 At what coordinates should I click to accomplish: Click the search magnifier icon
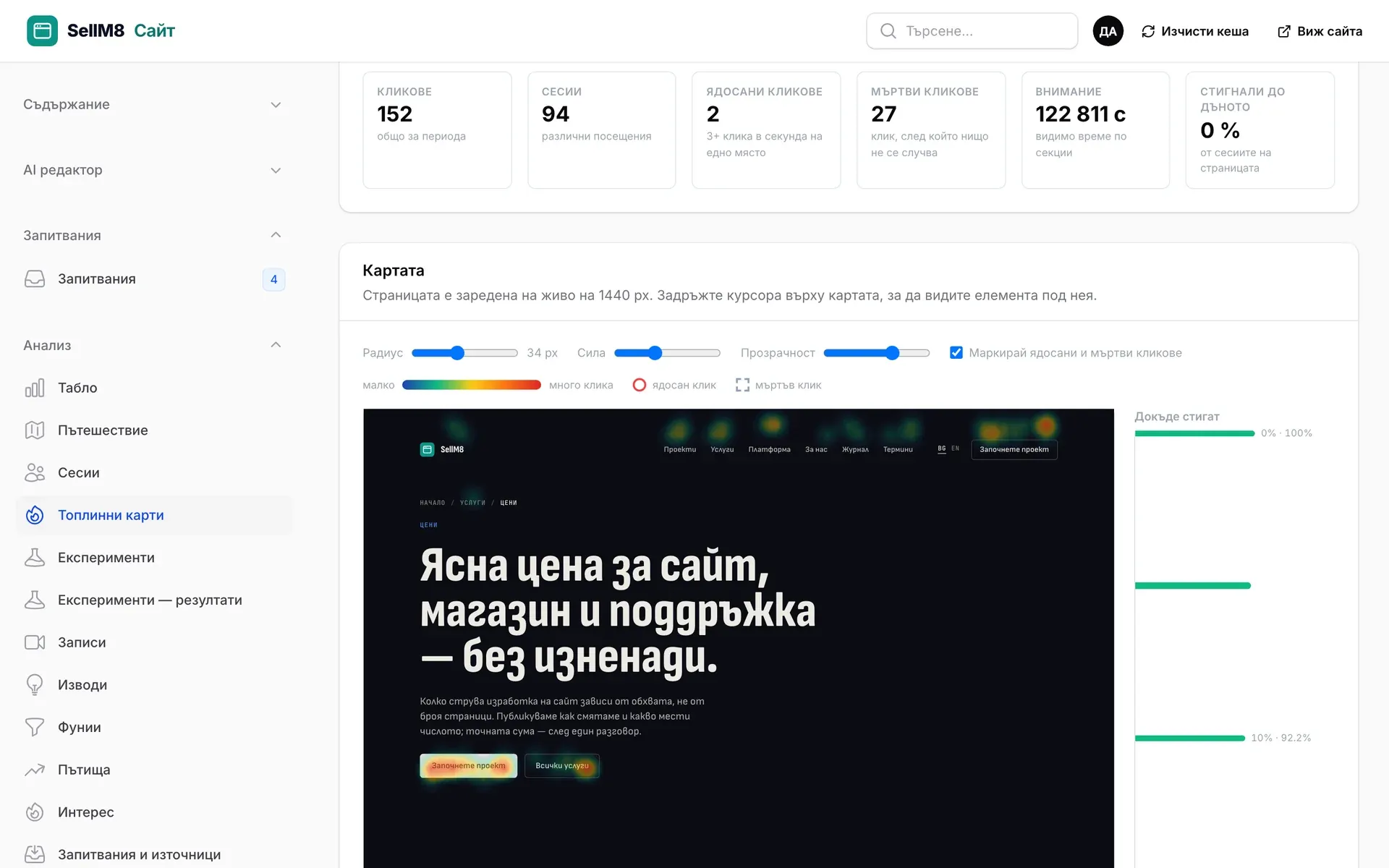pyautogui.click(x=888, y=30)
